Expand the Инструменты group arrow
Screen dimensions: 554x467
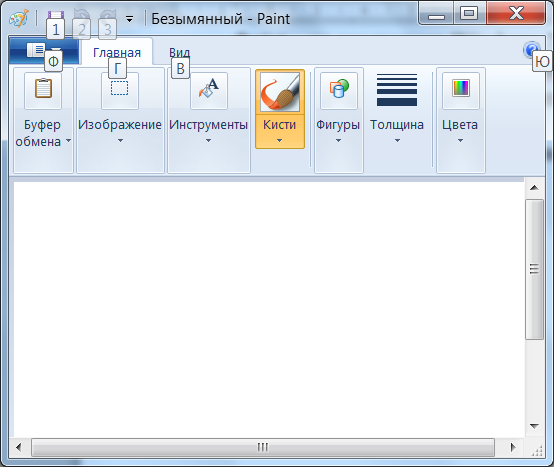click(208, 141)
